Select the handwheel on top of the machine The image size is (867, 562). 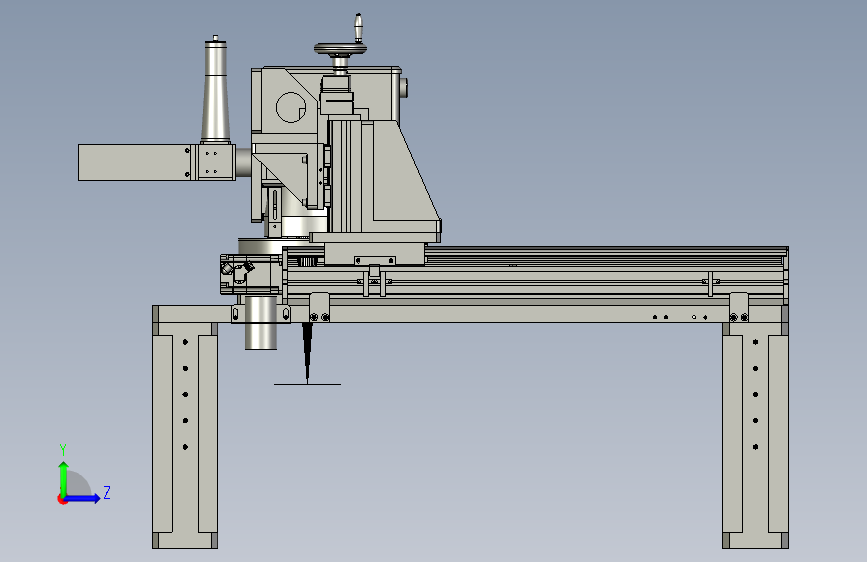point(340,50)
